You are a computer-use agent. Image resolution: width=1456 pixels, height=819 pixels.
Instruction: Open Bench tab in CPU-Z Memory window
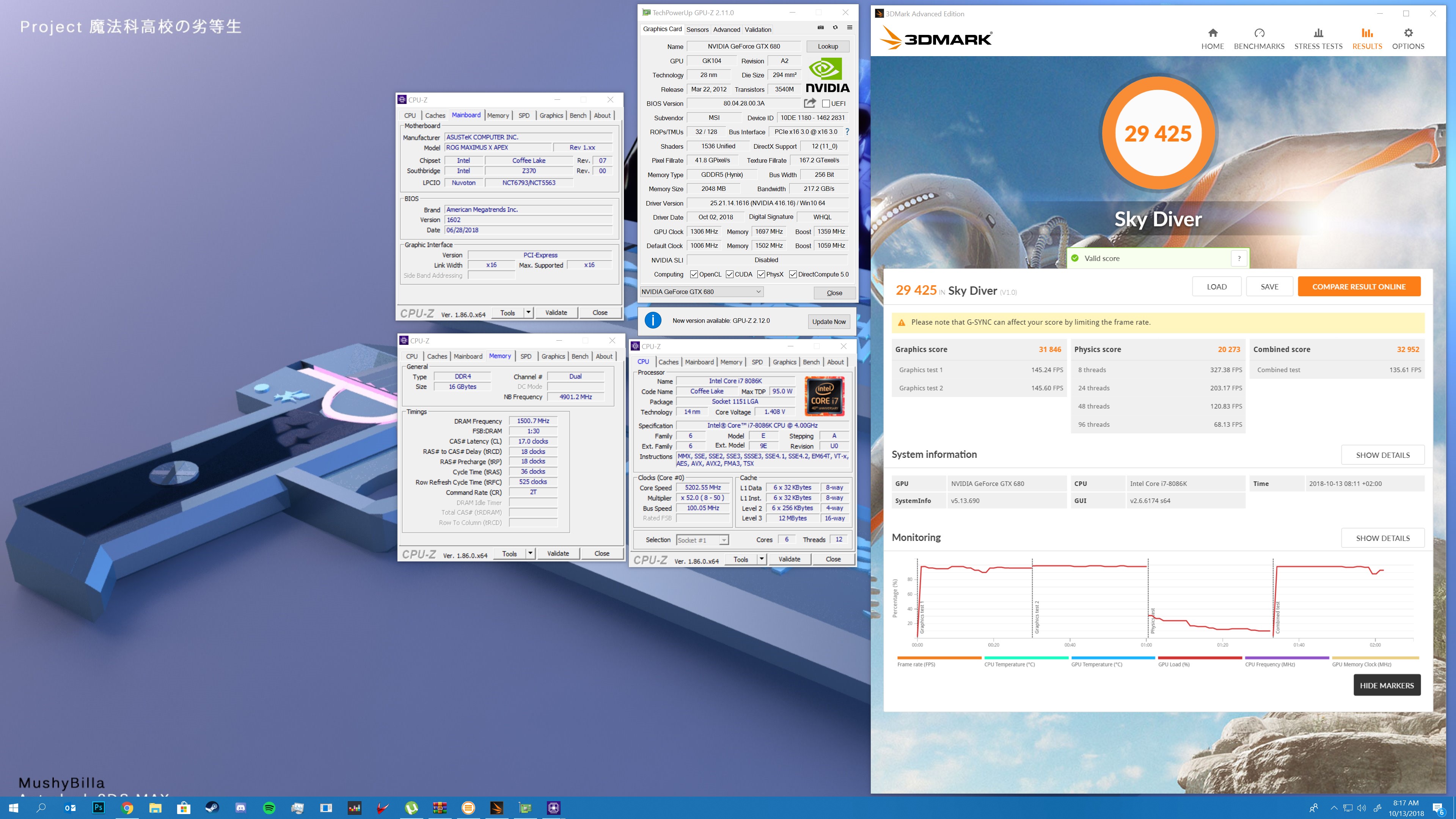point(580,356)
